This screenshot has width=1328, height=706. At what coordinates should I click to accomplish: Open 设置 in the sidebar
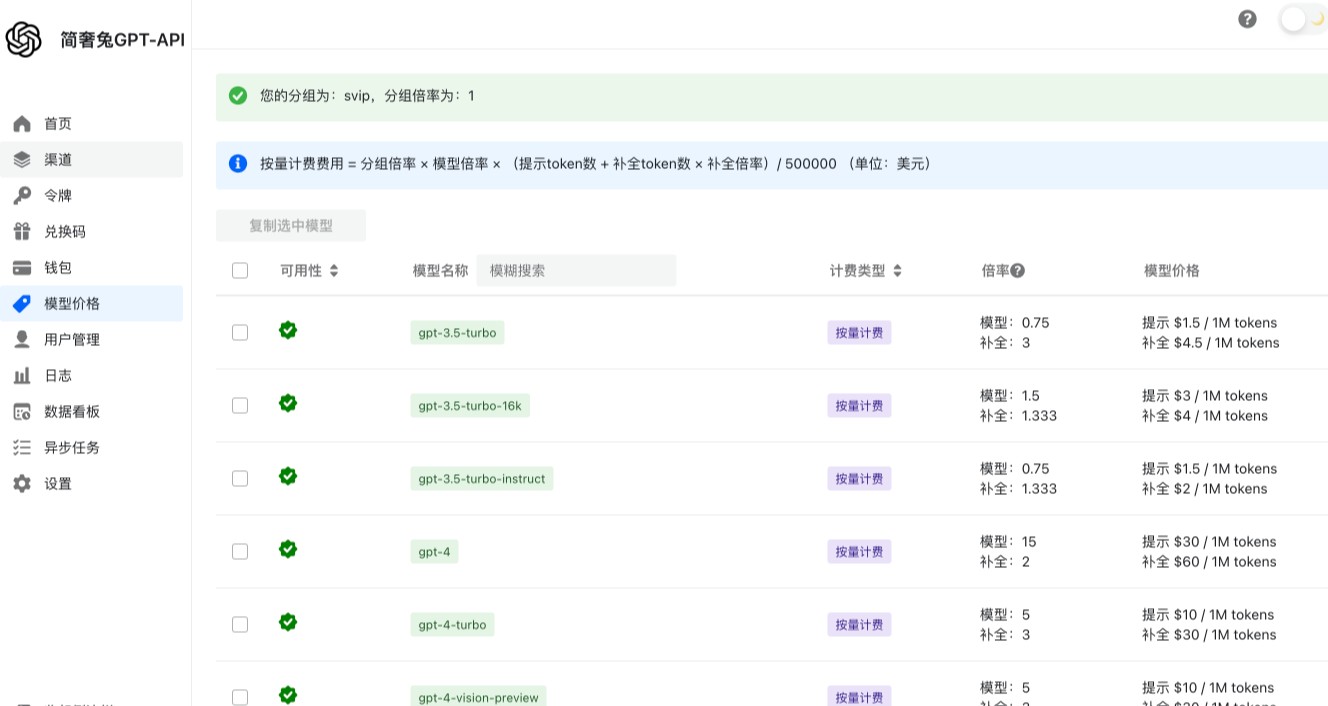(92, 484)
